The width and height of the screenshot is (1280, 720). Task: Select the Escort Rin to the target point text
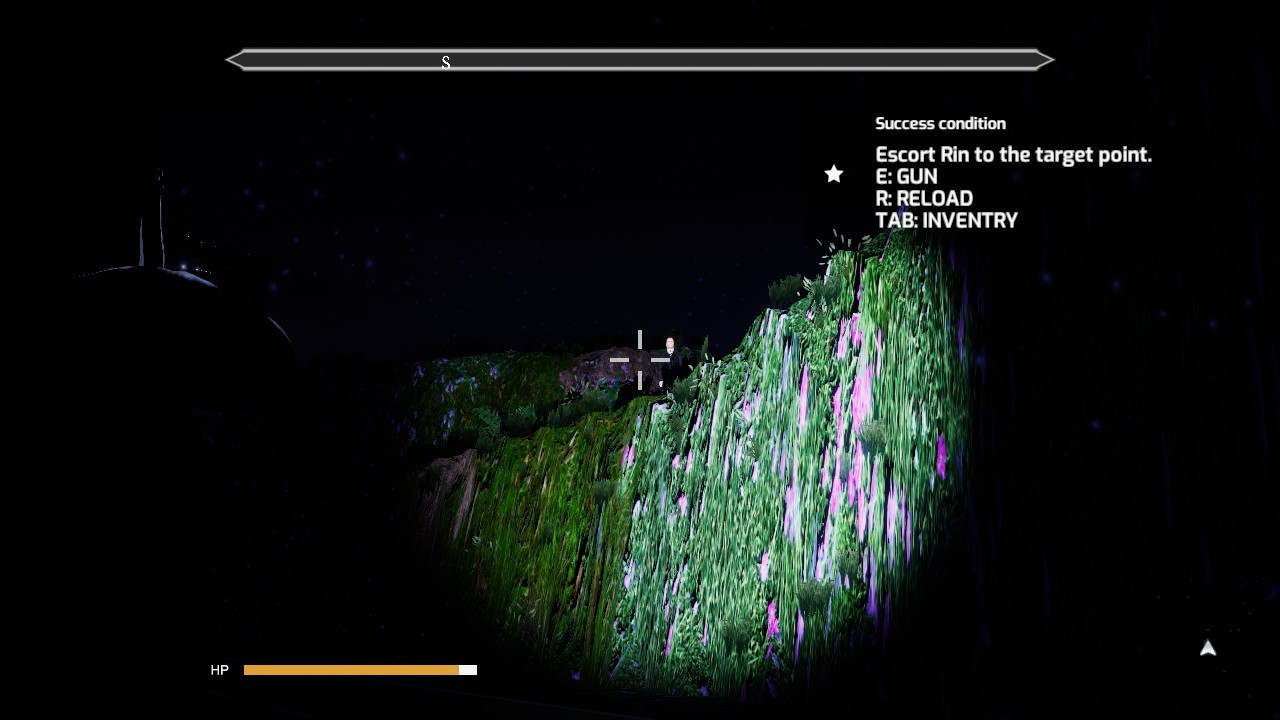point(1013,154)
